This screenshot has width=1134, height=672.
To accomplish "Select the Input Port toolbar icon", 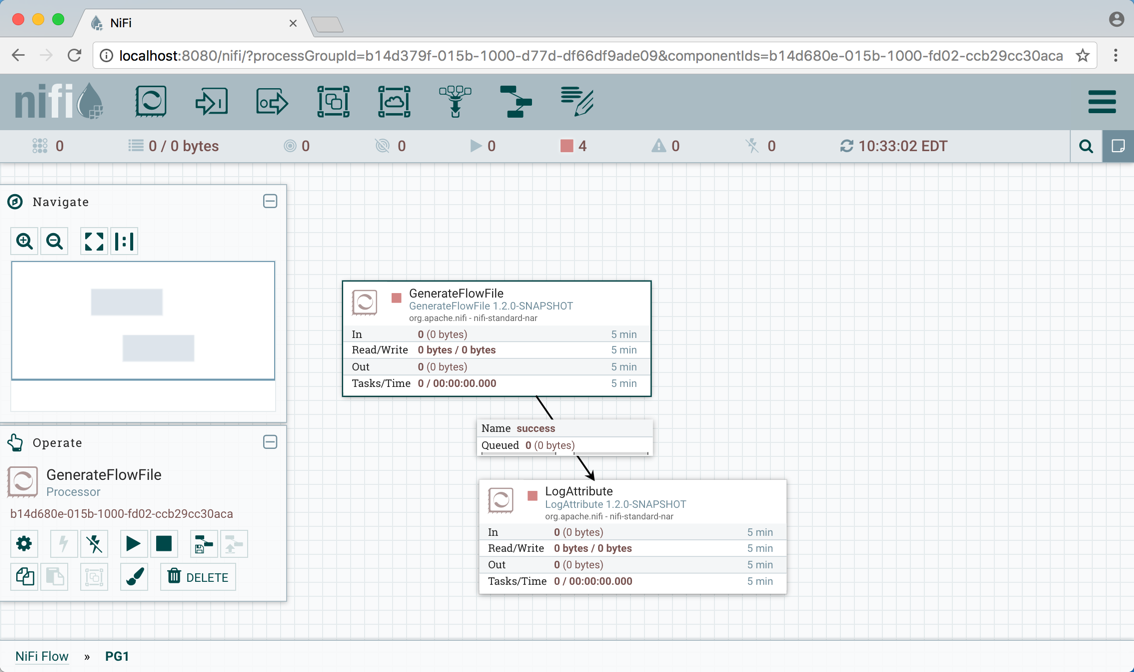I will 211,101.
